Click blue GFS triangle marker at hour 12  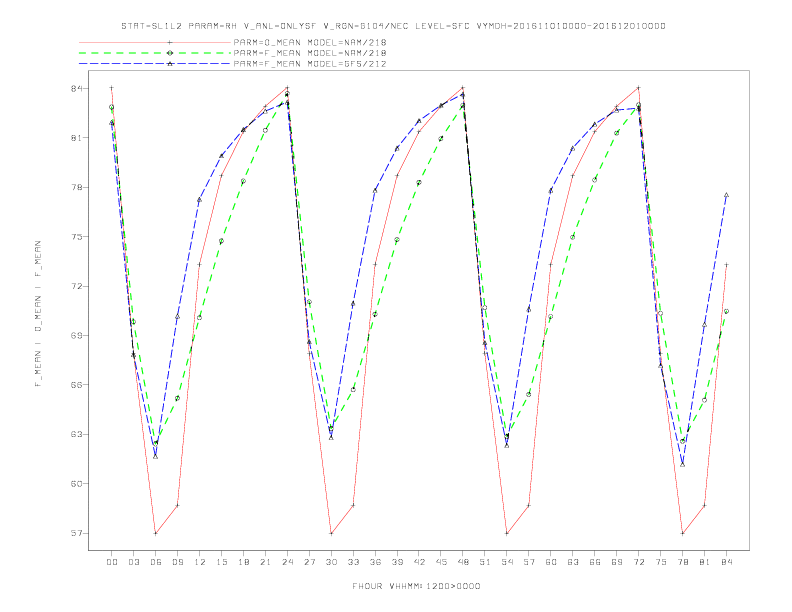click(200, 200)
